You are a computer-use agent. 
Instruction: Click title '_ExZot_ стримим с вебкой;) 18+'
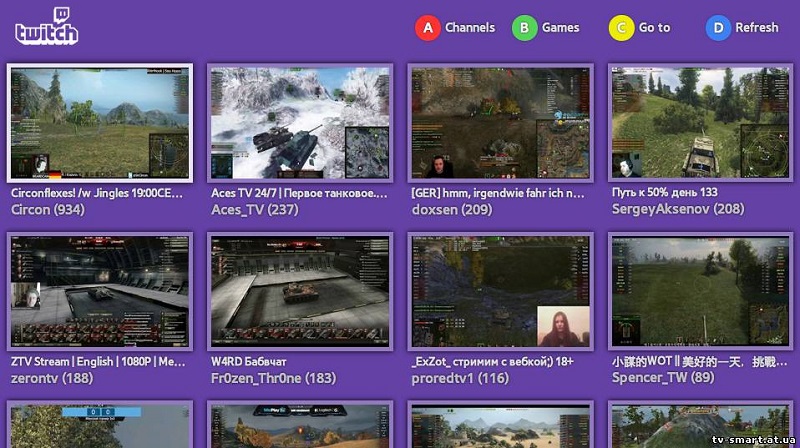pyautogui.click(x=492, y=362)
